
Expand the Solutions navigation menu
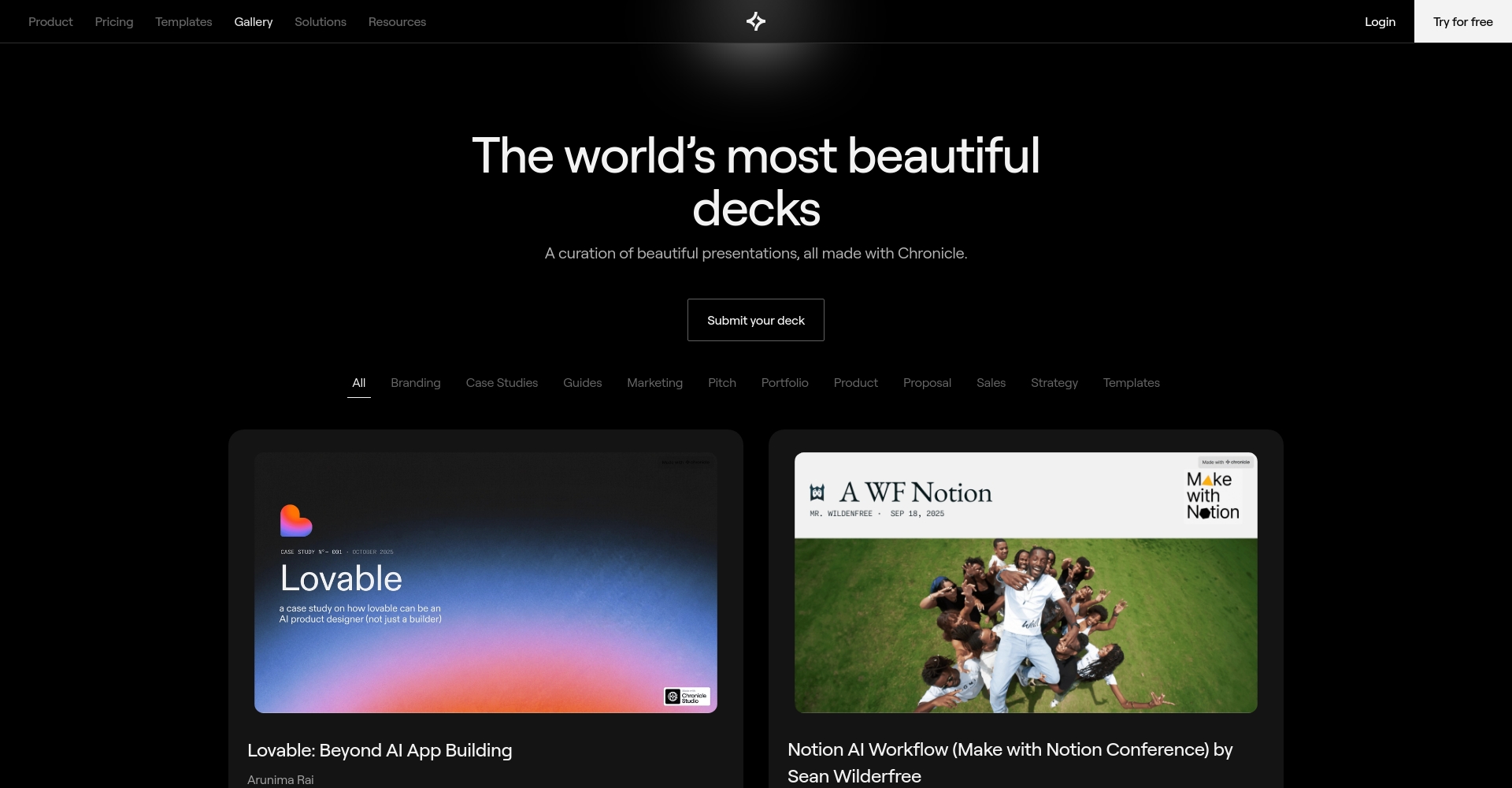pos(321,22)
